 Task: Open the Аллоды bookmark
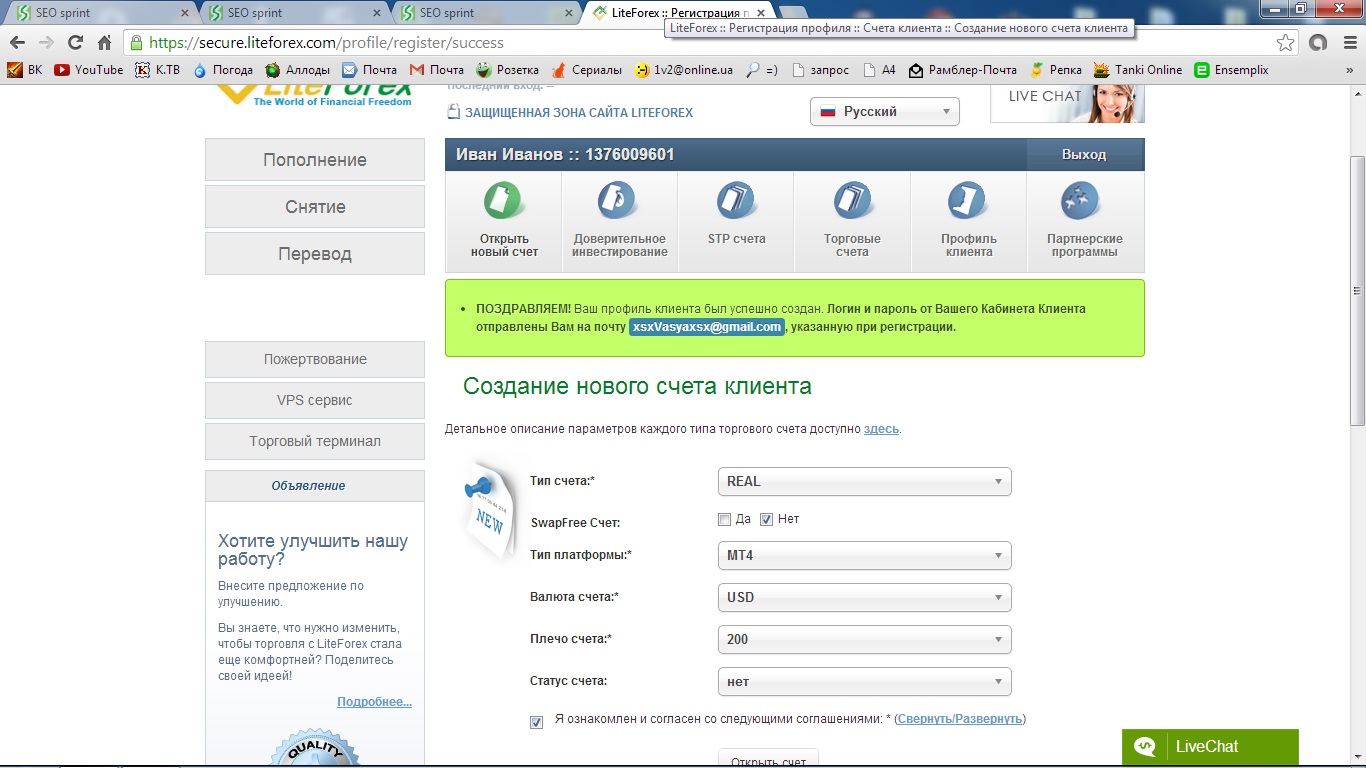coord(297,70)
